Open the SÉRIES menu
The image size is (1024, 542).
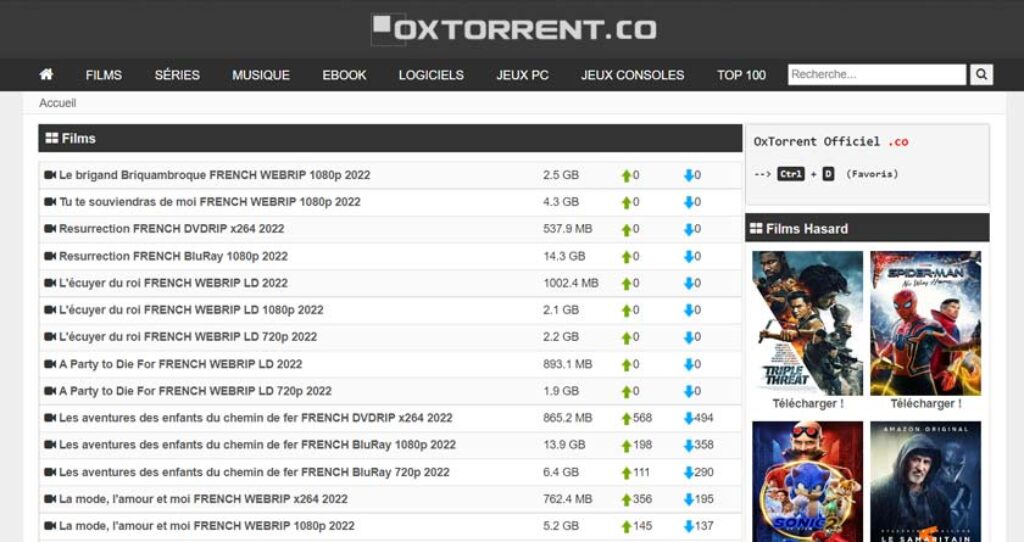[177, 75]
